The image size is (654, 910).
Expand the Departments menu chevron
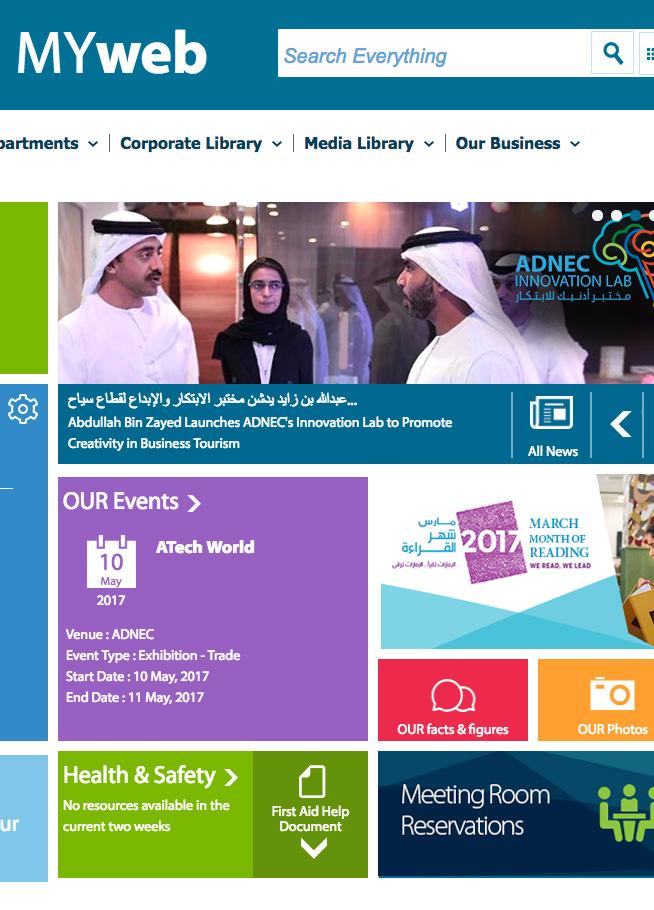(93, 144)
